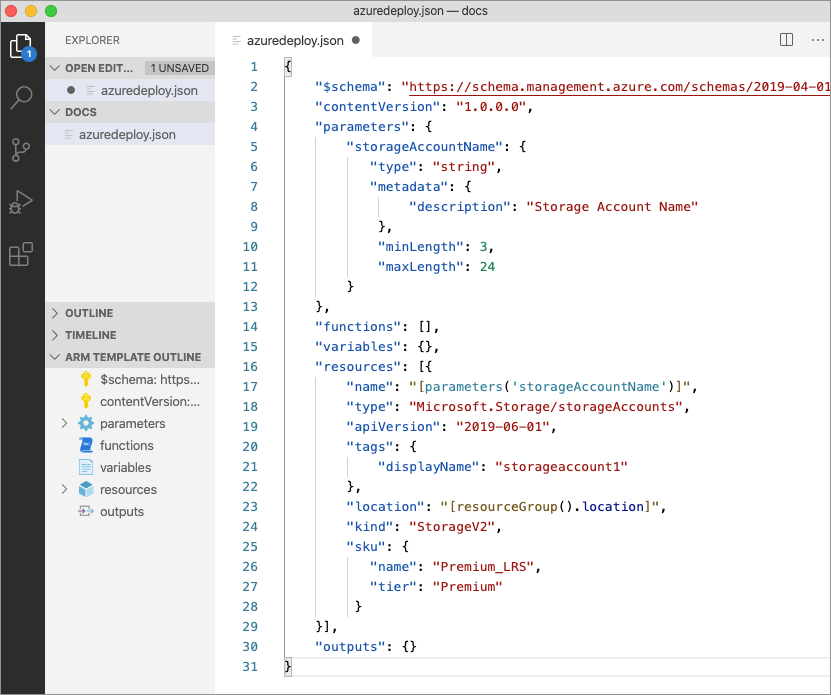Expand resources node in ARM outline

click(x=65, y=489)
